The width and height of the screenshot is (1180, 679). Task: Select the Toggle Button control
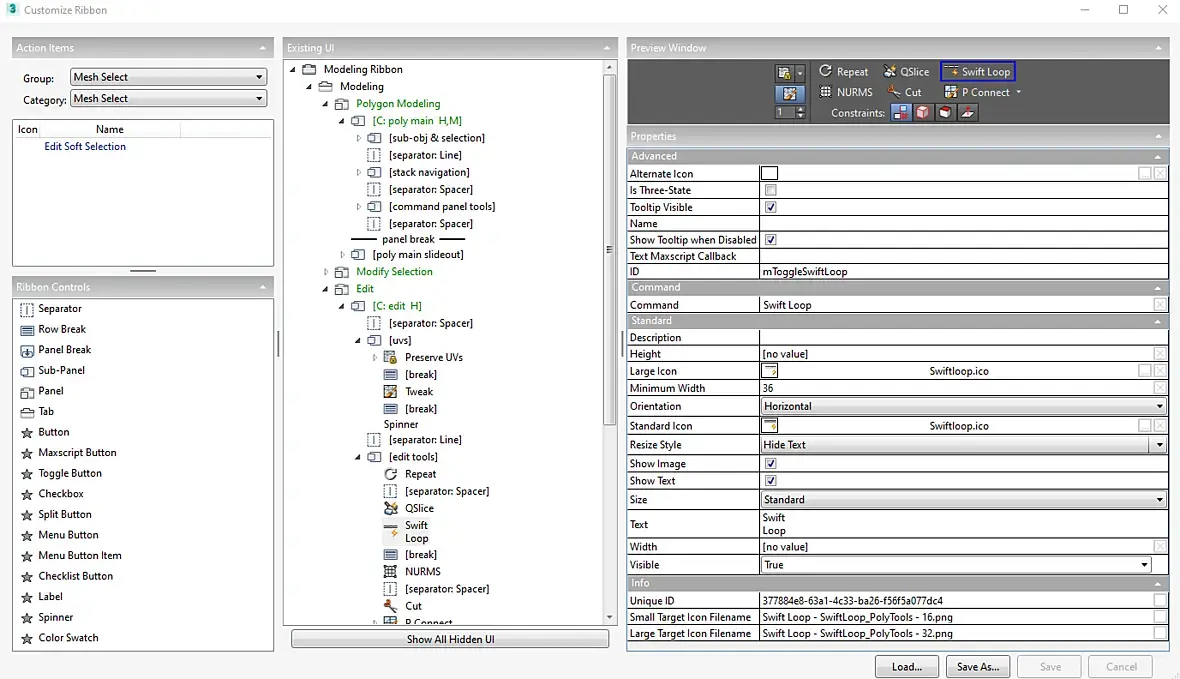pyautogui.click(x=60, y=473)
